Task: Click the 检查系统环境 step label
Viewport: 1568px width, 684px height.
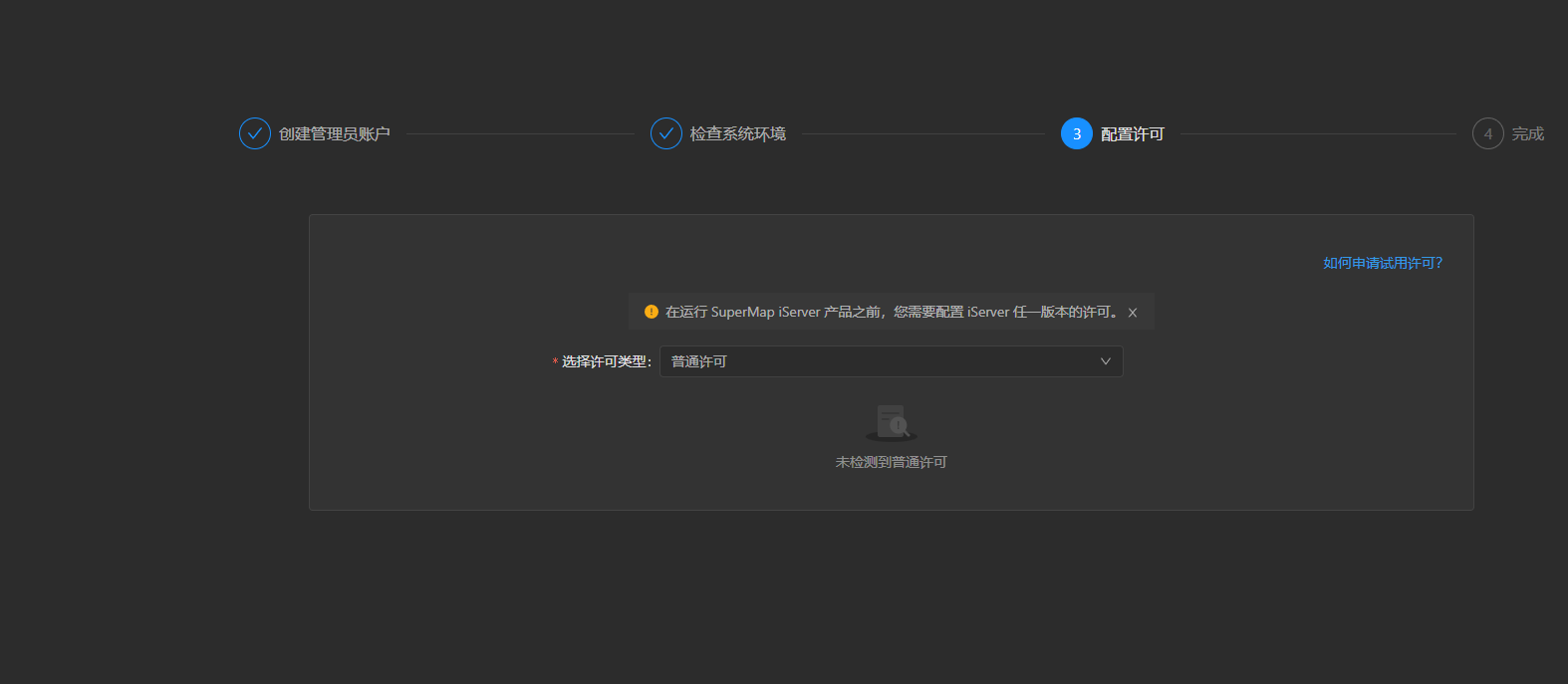Action: (x=738, y=133)
